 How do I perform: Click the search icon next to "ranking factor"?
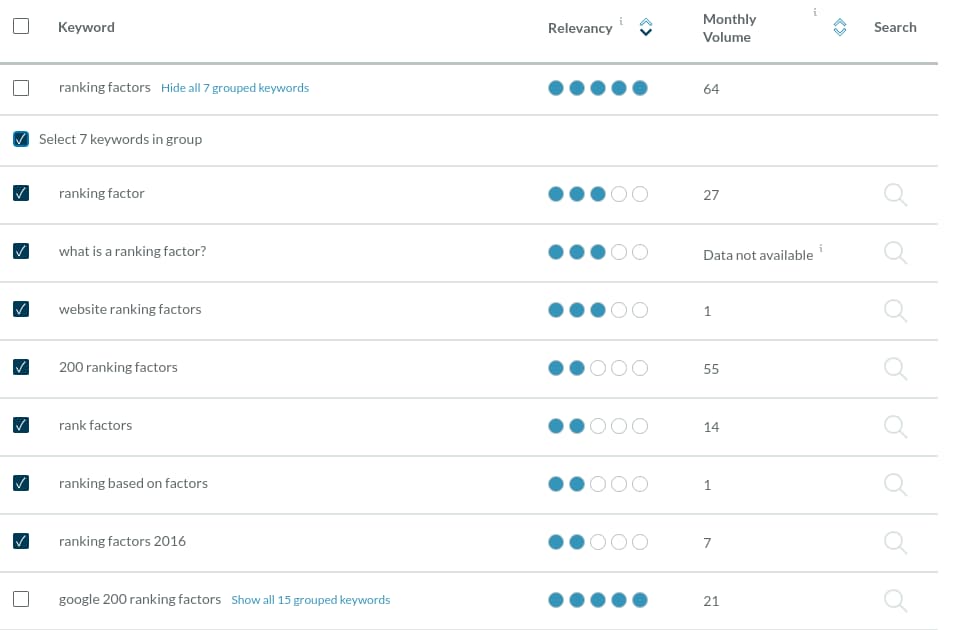[895, 194]
